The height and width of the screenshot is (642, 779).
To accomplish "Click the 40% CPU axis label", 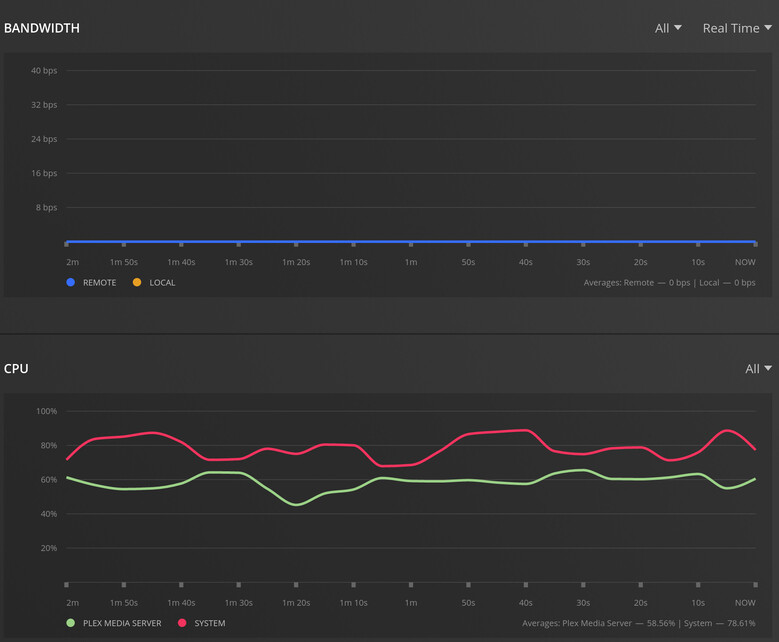I will point(49,514).
